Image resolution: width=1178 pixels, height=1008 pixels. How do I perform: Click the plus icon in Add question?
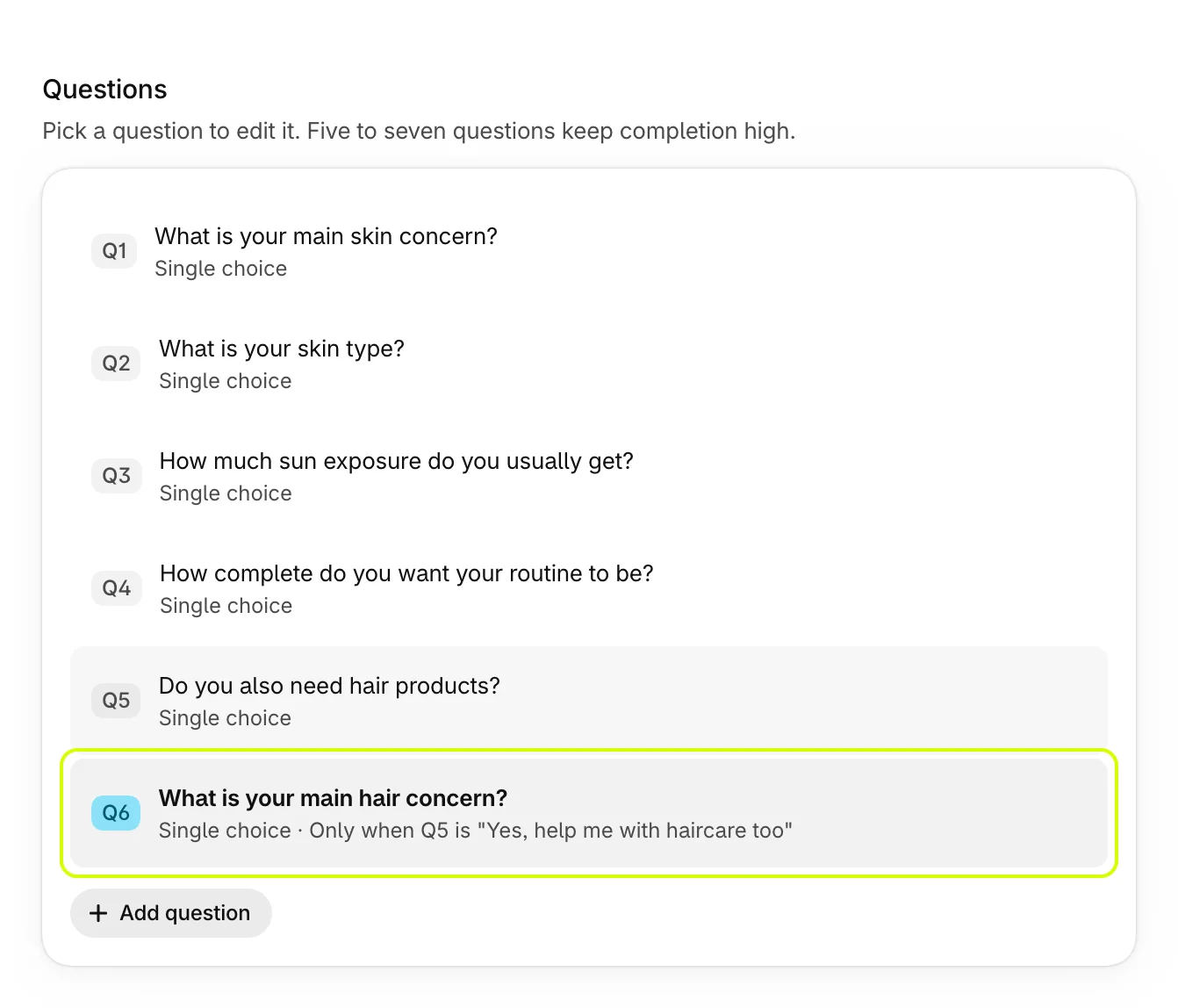pos(98,913)
